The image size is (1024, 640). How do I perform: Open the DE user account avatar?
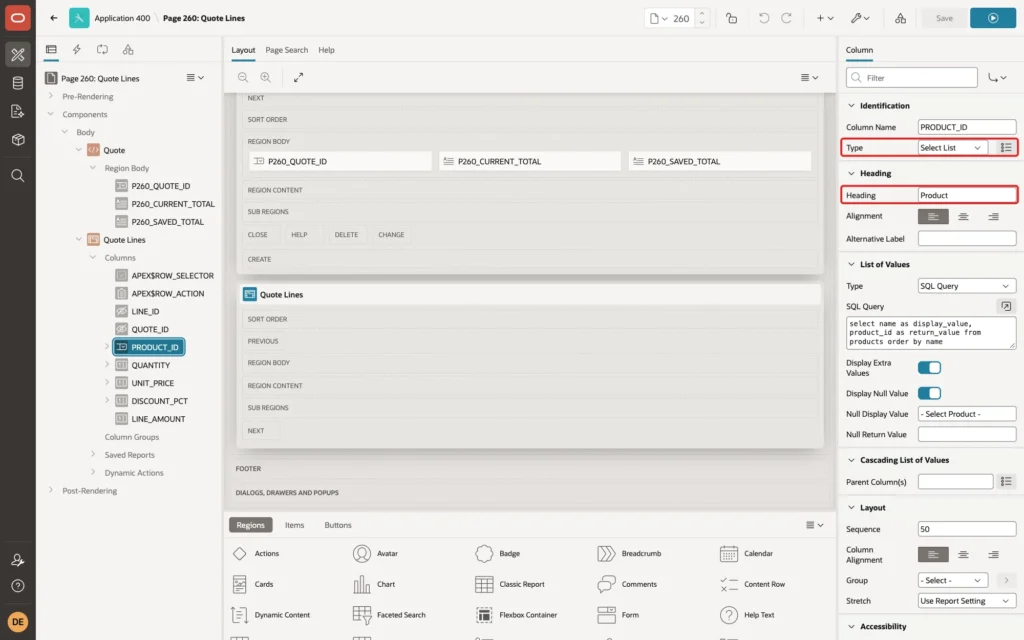pos(18,621)
